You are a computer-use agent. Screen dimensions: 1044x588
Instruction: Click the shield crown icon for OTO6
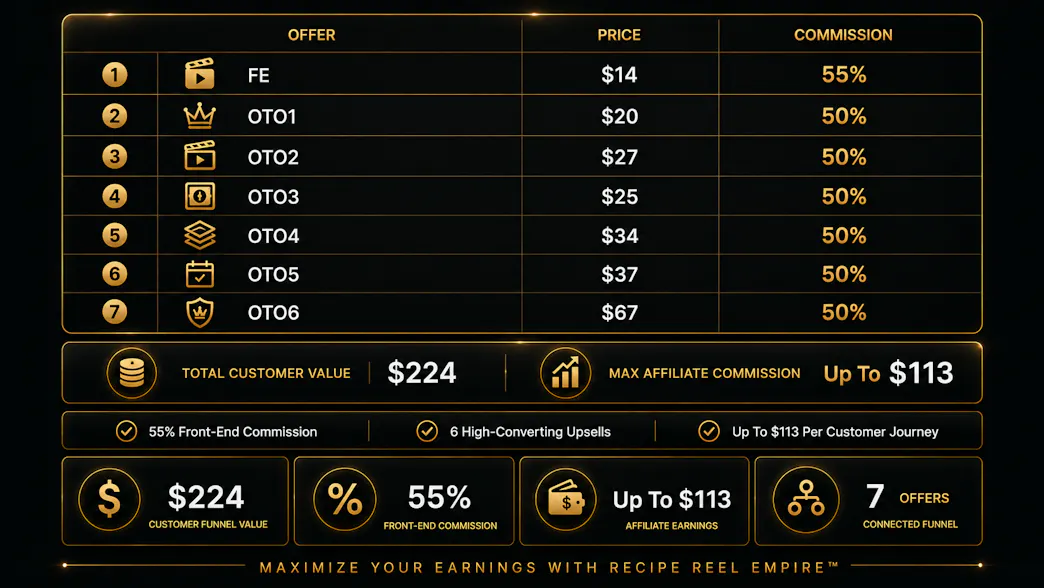click(200, 312)
